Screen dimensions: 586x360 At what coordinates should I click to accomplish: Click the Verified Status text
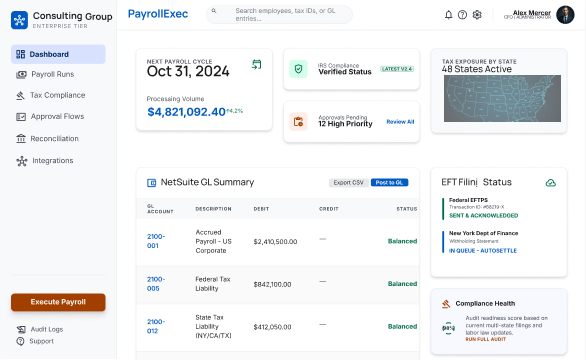click(345, 72)
